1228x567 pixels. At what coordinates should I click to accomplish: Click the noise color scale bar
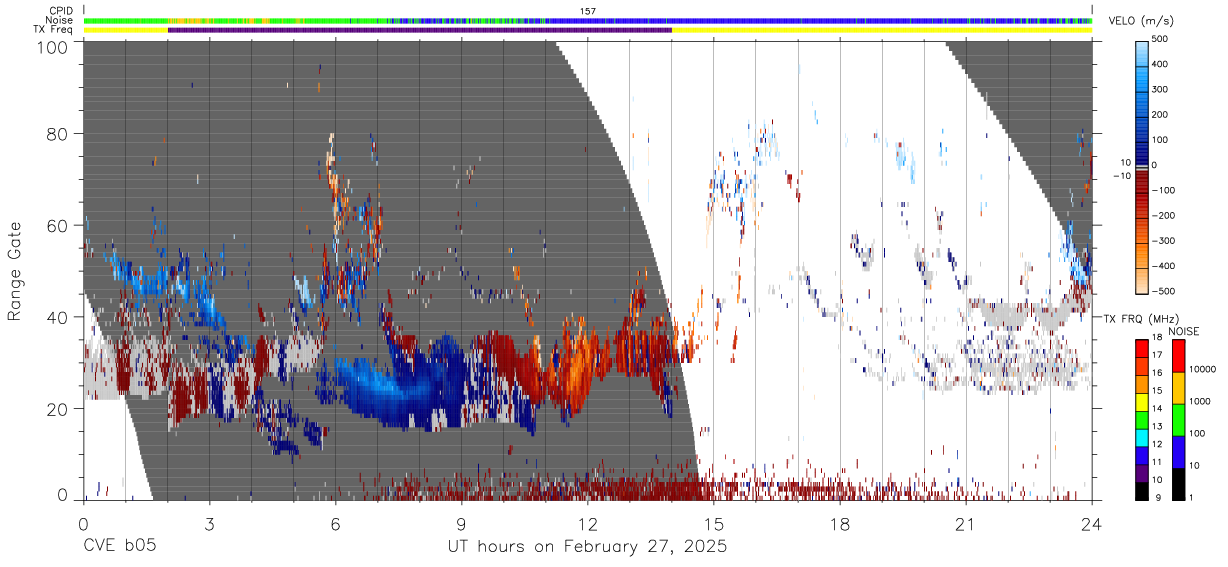1177,419
